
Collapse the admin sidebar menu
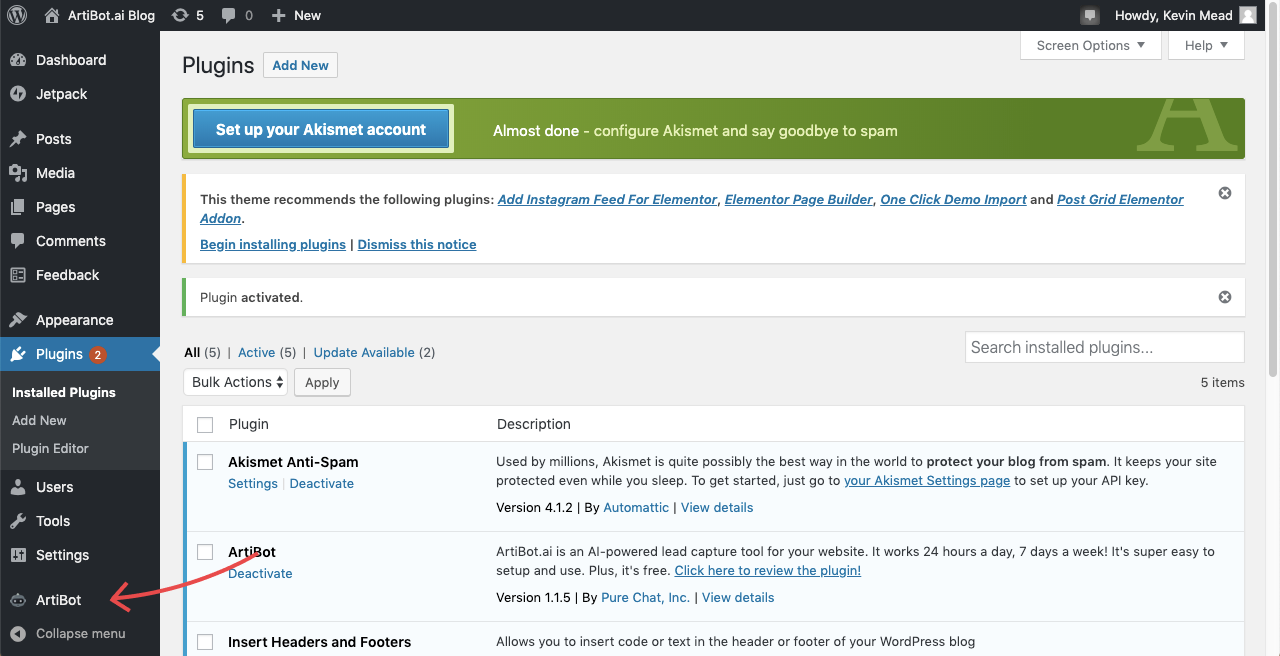click(x=80, y=633)
